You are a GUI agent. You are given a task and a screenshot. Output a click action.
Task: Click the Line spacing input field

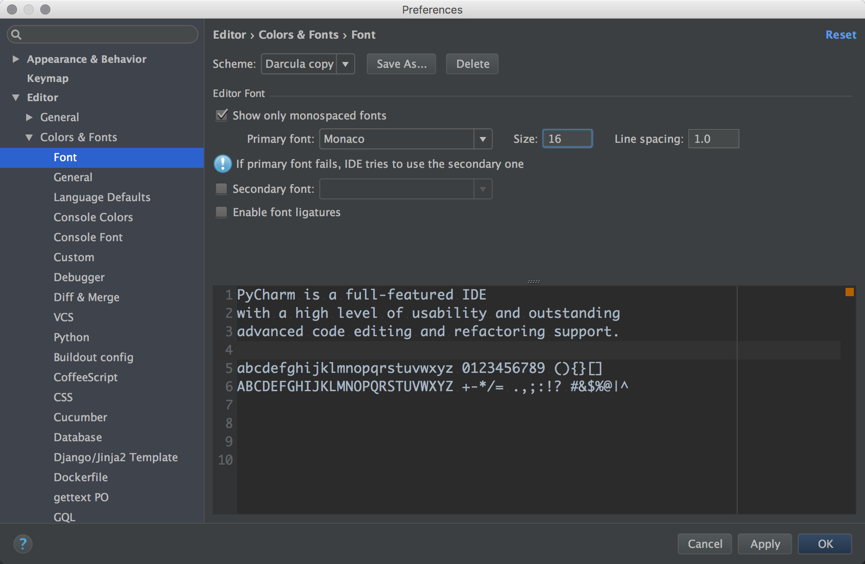click(x=713, y=139)
